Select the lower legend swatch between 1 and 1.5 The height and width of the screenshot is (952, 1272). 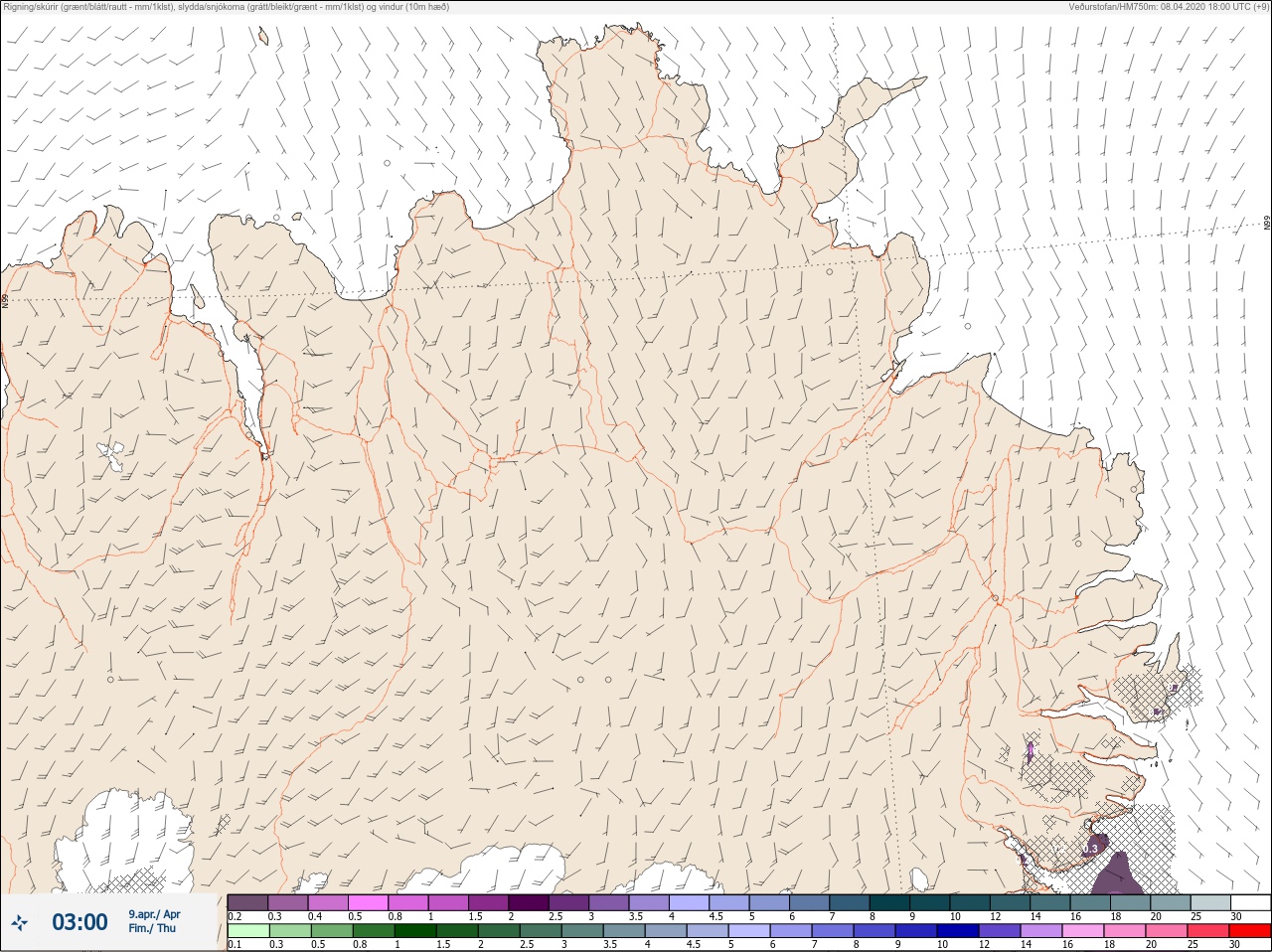(x=415, y=931)
